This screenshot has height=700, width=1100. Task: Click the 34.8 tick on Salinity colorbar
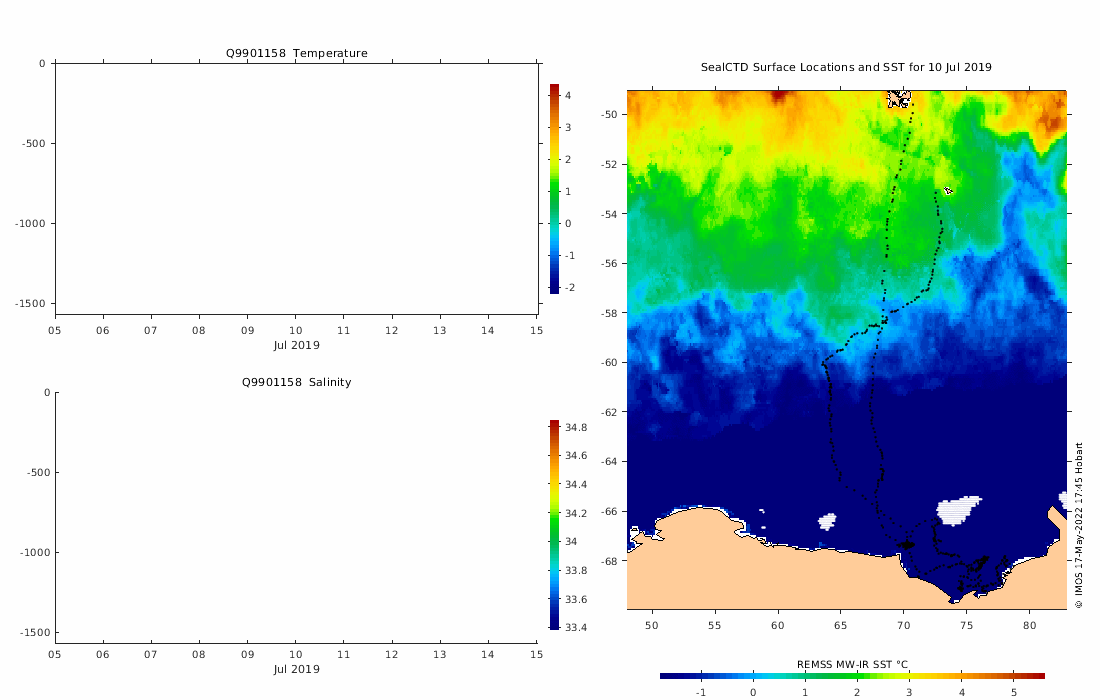click(x=576, y=428)
